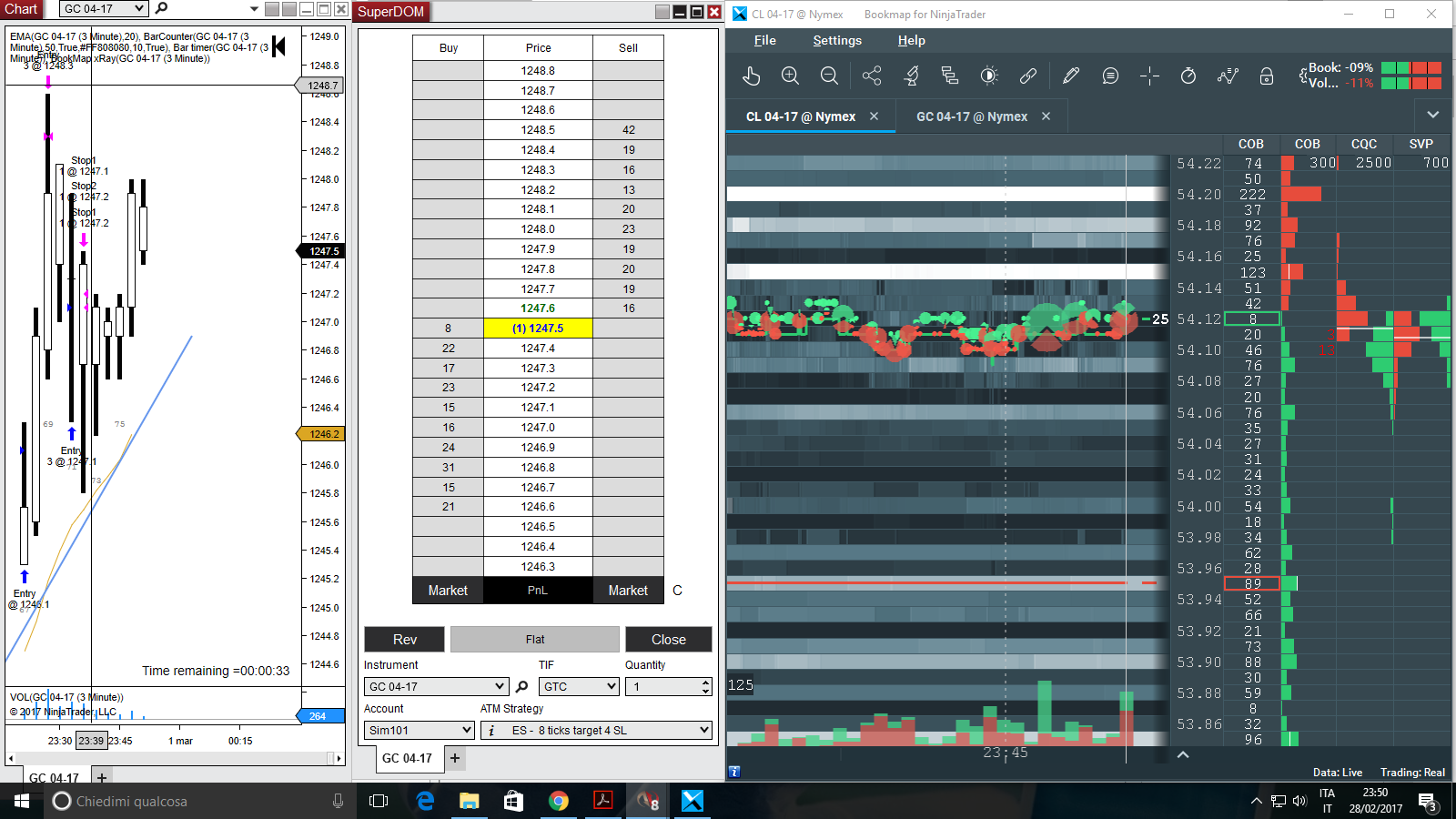The height and width of the screenshot is (819, 1456).
Task: Open the speech bubble notes icon
Action: (x=1110, y=76)
